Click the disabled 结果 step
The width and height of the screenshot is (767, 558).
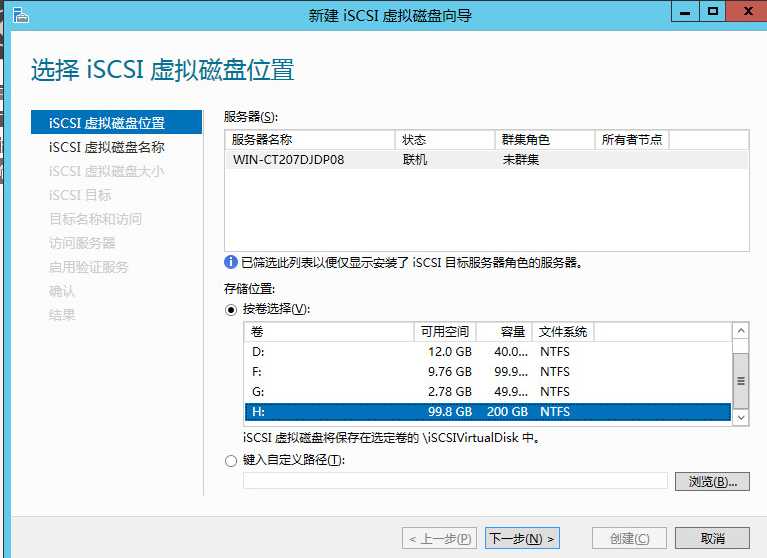[x=62, y=315]
